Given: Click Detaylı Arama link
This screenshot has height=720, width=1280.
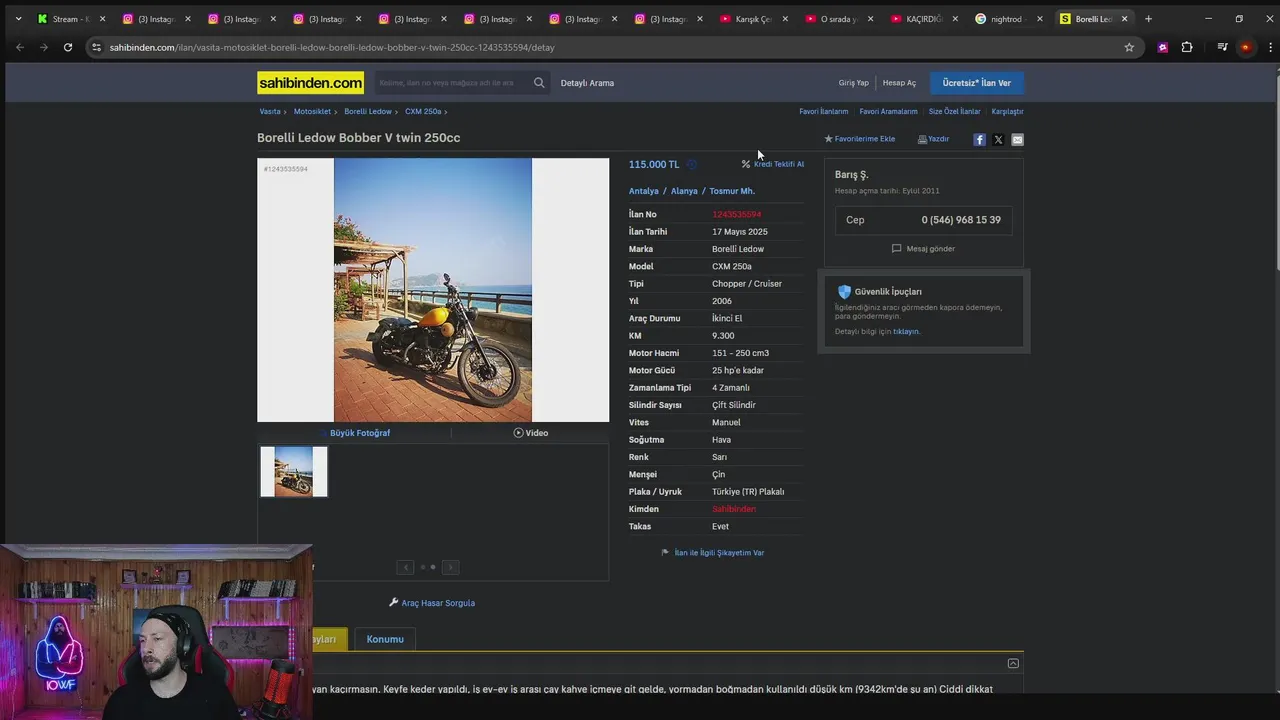Looking at the screenshot, I should point(587,83).
